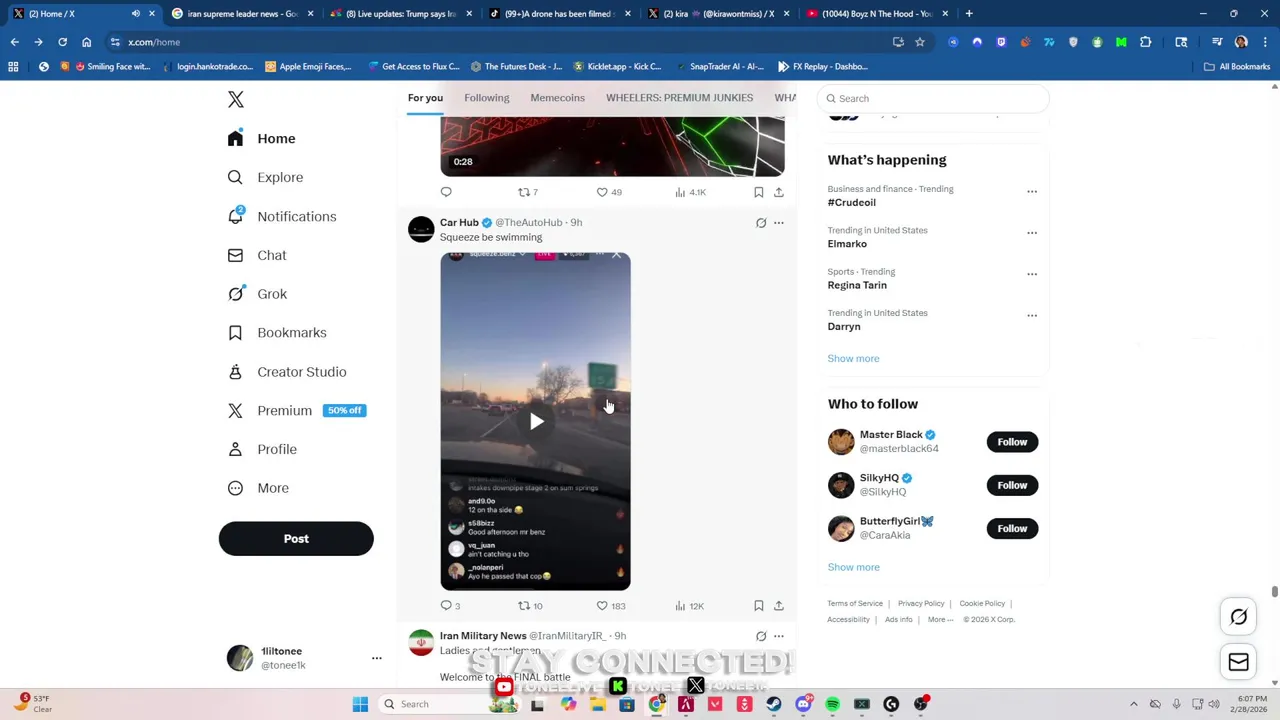The image size is (1280, 720).
Task: Click the Car Hub post Grok icon
Action: [761, 223]
